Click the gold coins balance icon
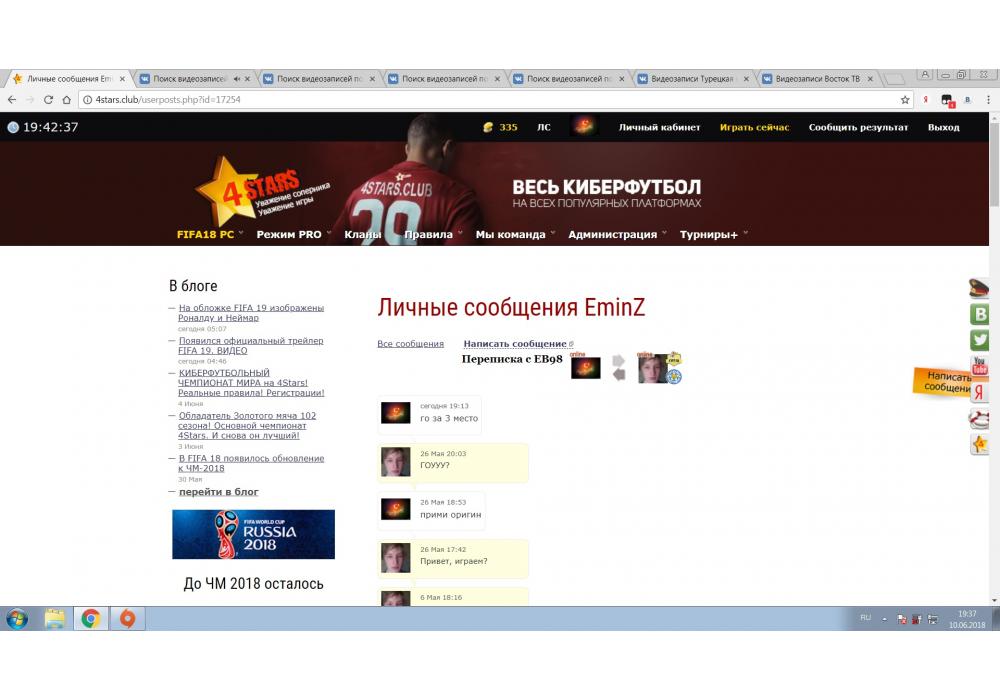 coord(488,127)
